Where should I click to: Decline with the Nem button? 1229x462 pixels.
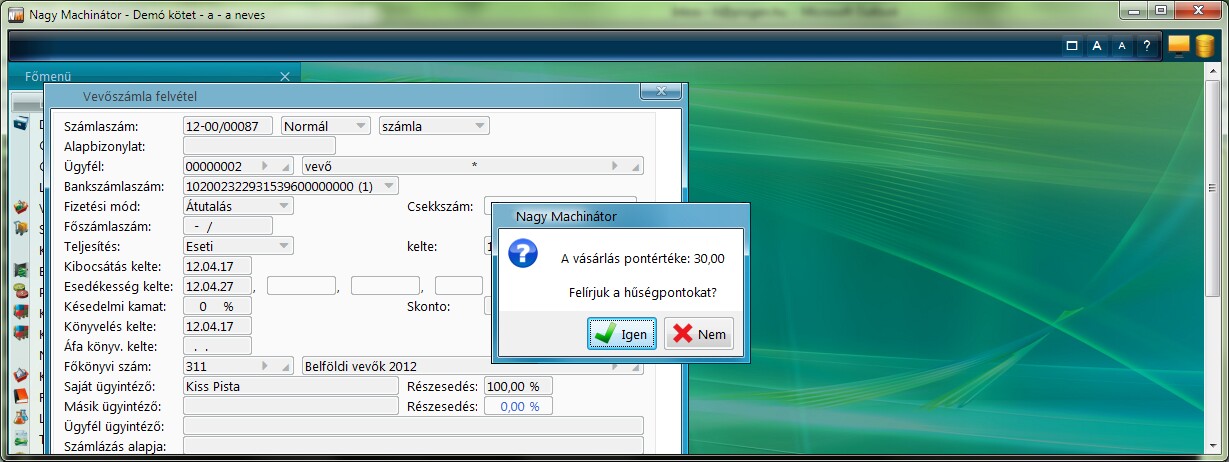pos(698,334)
